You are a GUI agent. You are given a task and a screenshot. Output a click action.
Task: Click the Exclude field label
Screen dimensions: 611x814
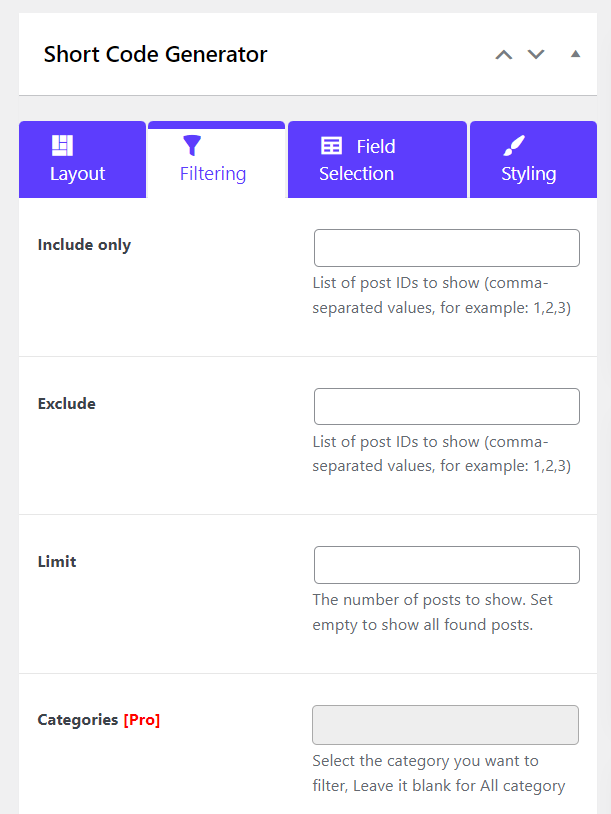[67, 404]
